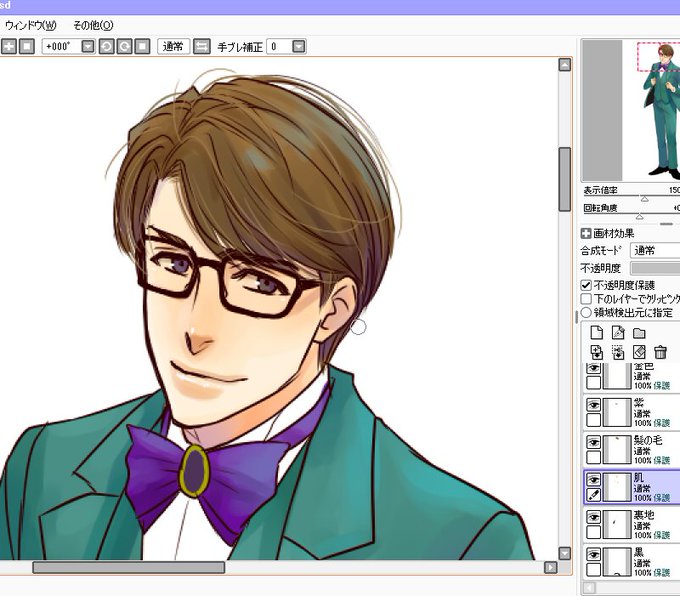Open the rotation angle dropdown arrow
This screenshot has height=596, width=680.
coord(88,46)
